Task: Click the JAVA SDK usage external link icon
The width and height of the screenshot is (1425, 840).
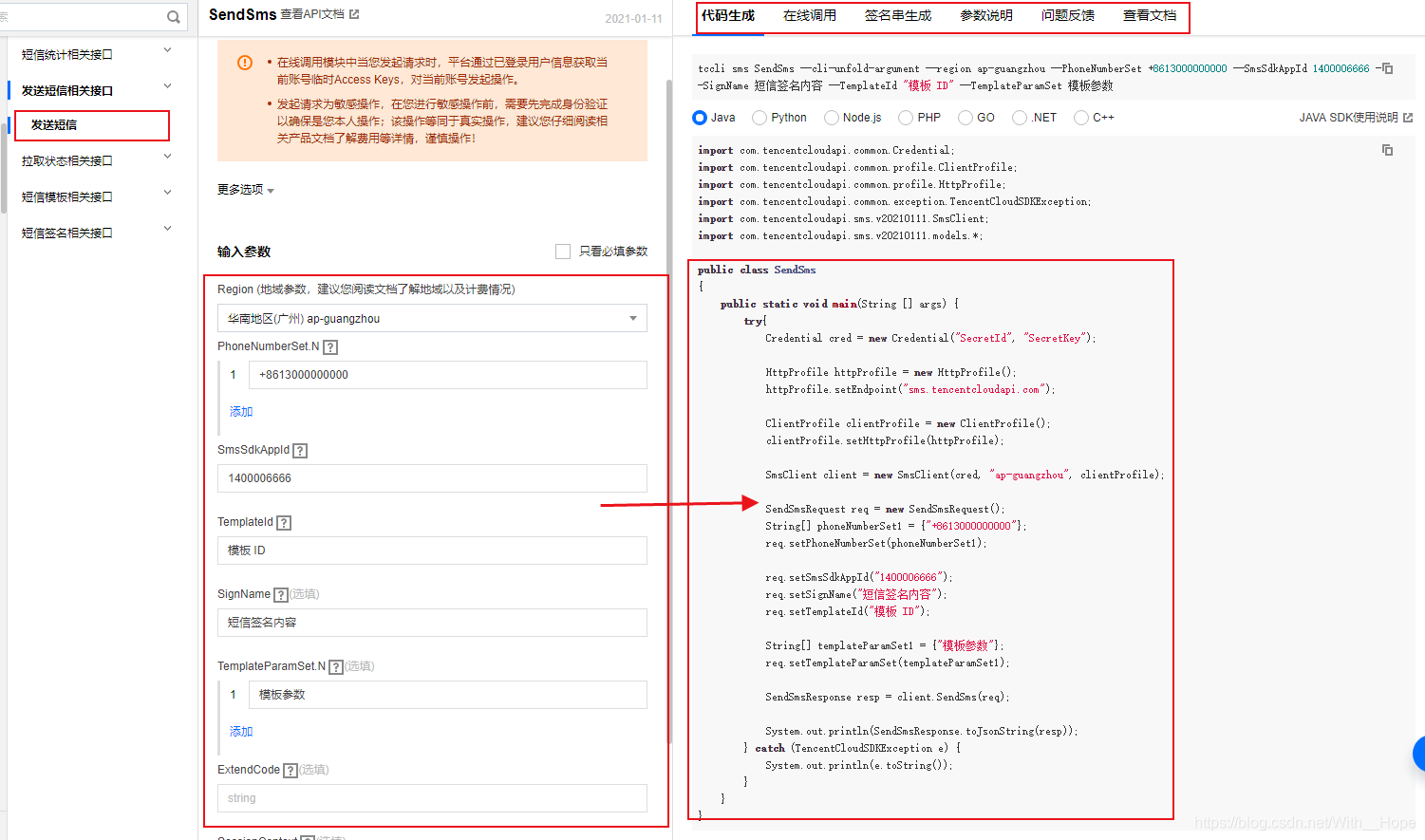Action: tap(1408, 118)
